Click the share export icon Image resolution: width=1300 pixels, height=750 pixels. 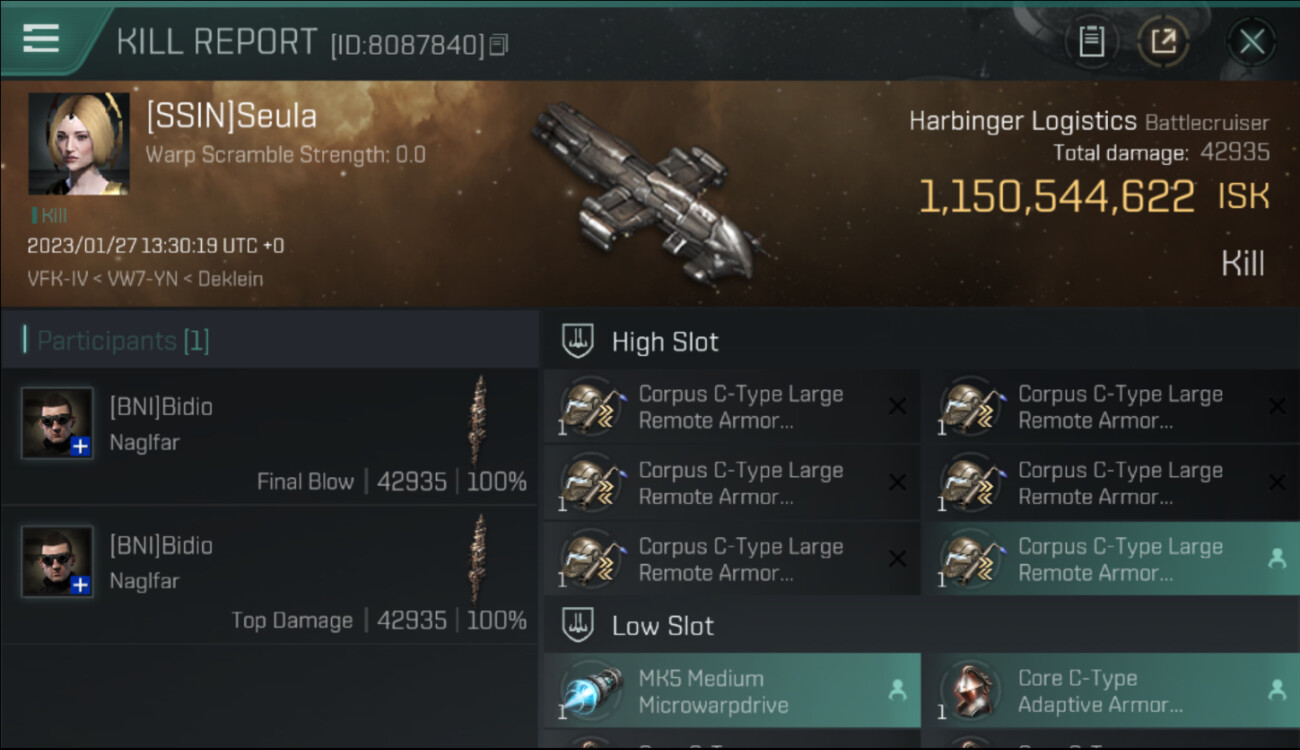1164,42
